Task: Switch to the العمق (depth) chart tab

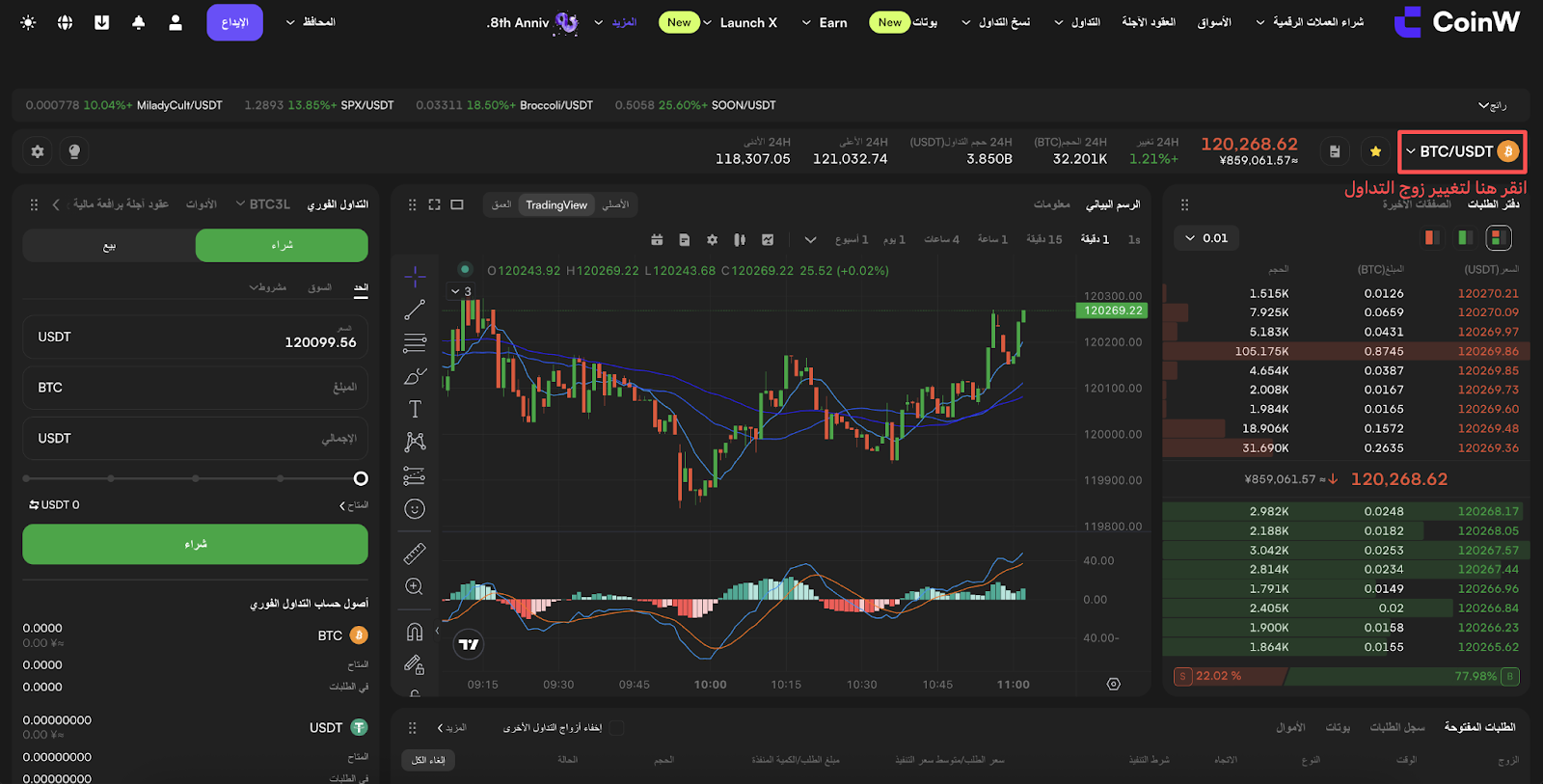Action: pos(501,204)
